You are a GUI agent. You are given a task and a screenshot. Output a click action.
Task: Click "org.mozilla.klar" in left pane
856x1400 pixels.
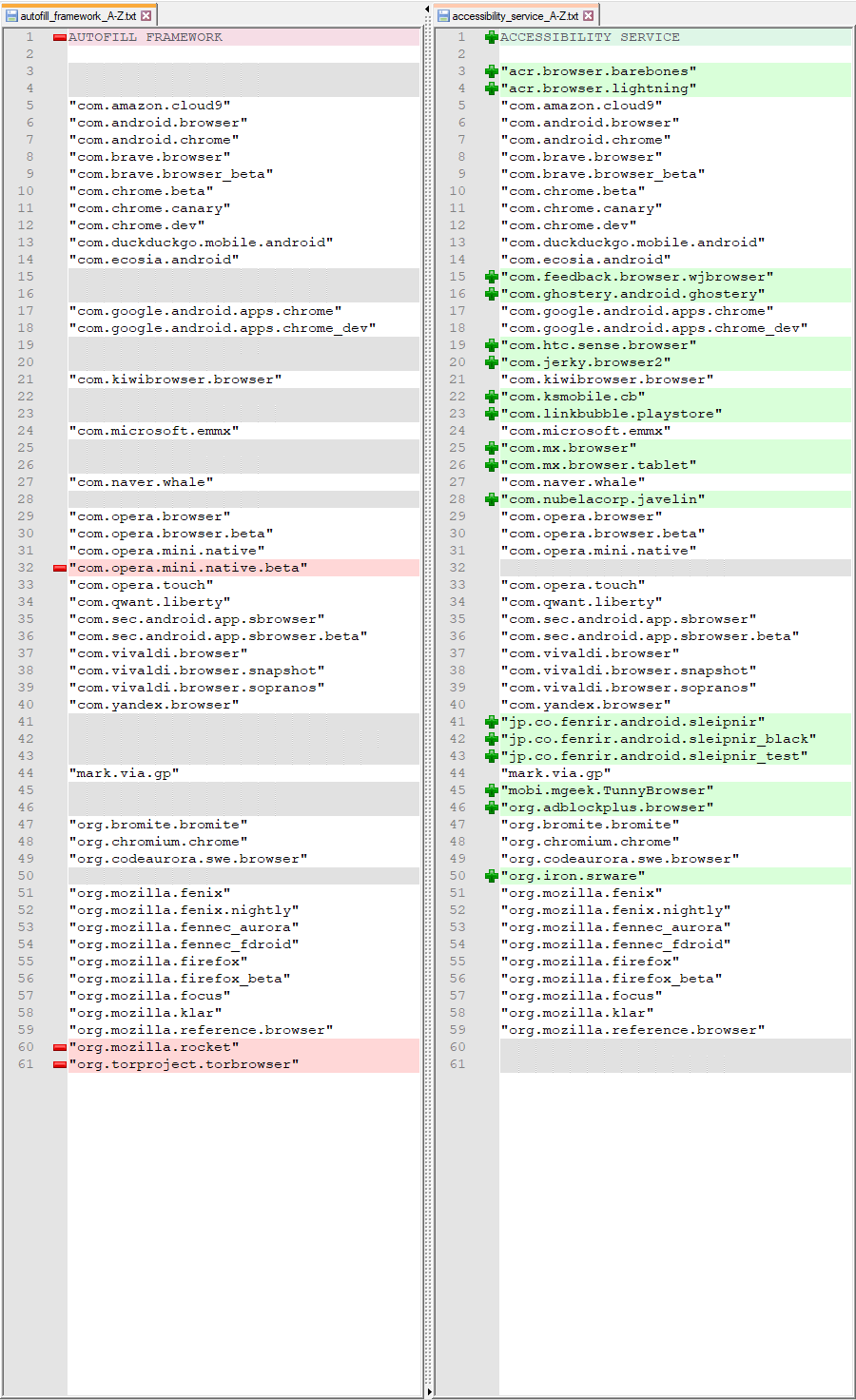[146, 1013]
